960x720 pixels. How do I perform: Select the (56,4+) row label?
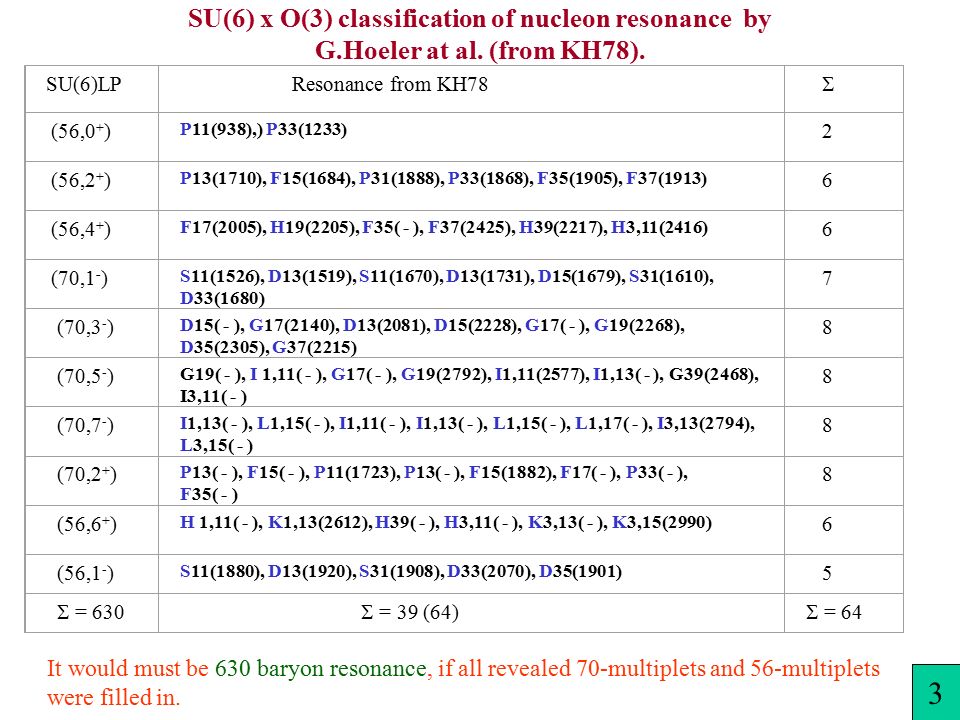(80, 230)
